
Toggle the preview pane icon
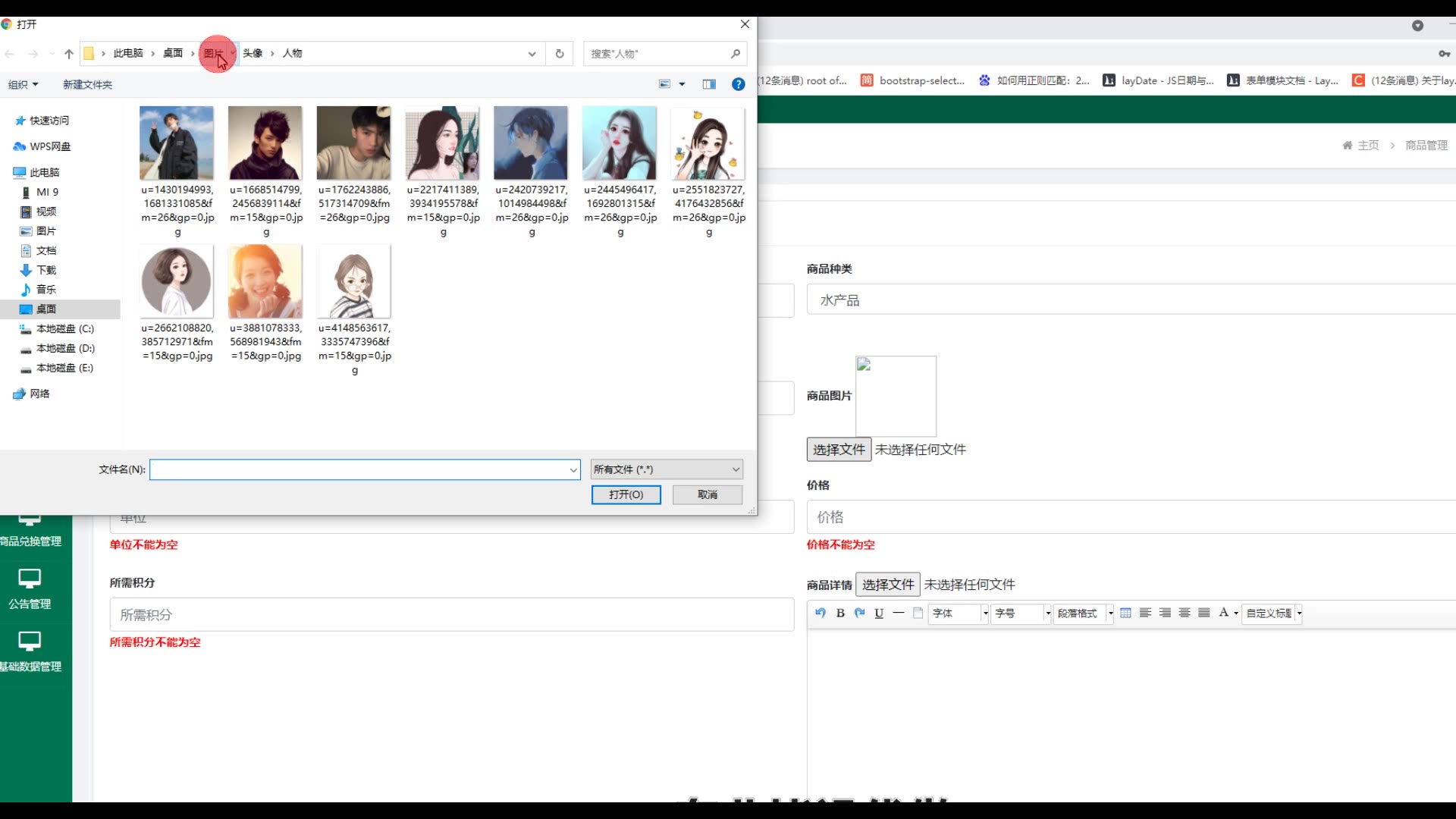[x=709, y=84]
